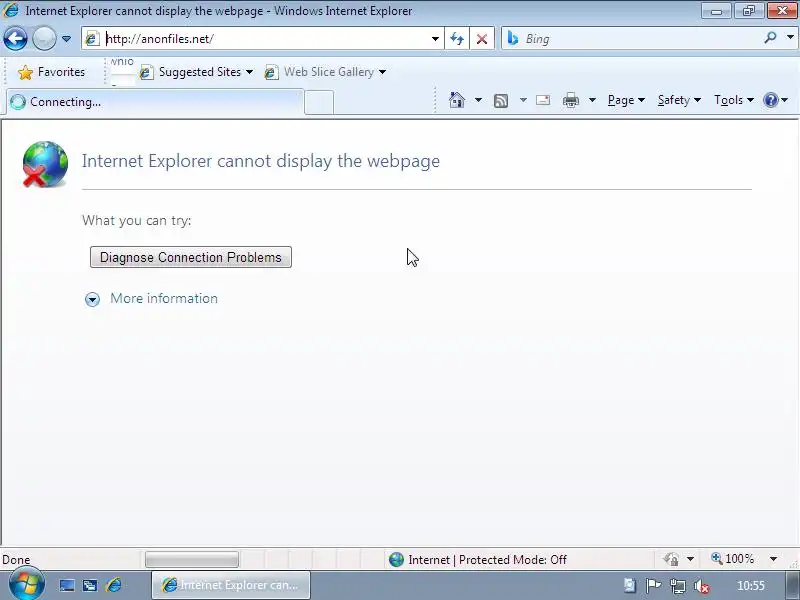
Task: Click Internet Protected Mode status zone
Action: (477, 560)
